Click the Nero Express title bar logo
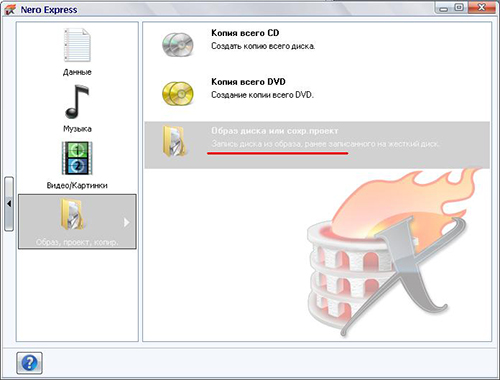 10,10
